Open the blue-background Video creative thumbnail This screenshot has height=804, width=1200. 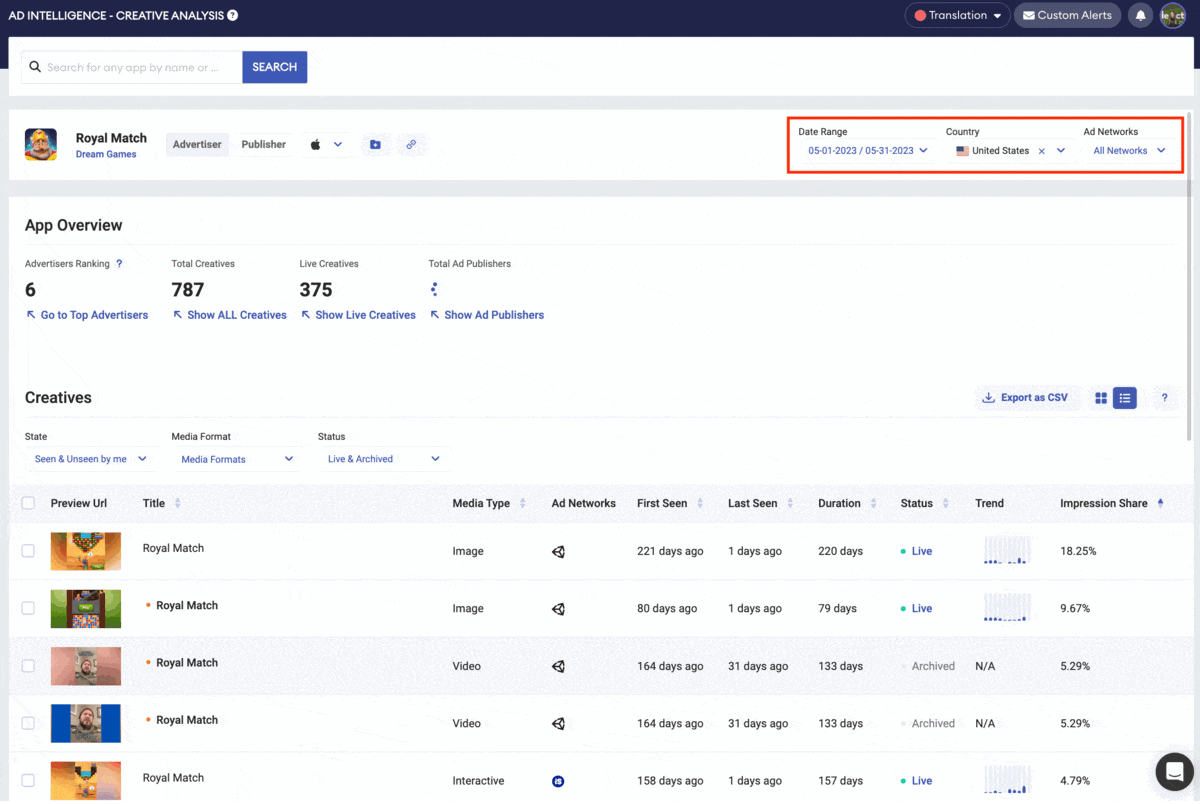pyautogui.click(x=86, y=723)
